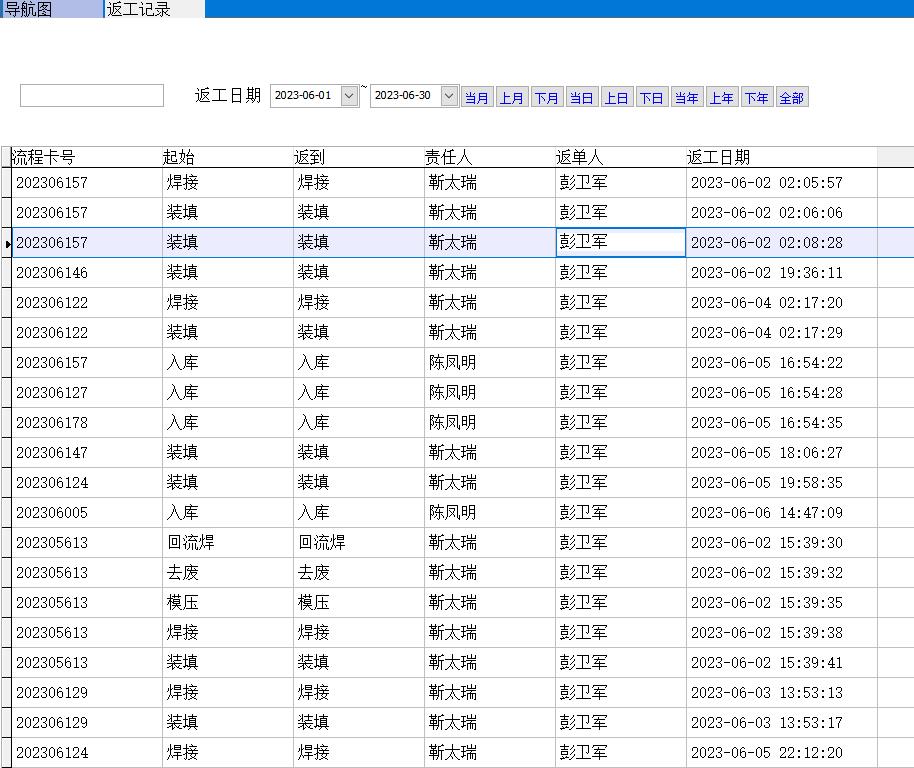Select the 上日 filter button
Image resolution: width=914 pixels, height=768 pixels.
coord(617,98)
